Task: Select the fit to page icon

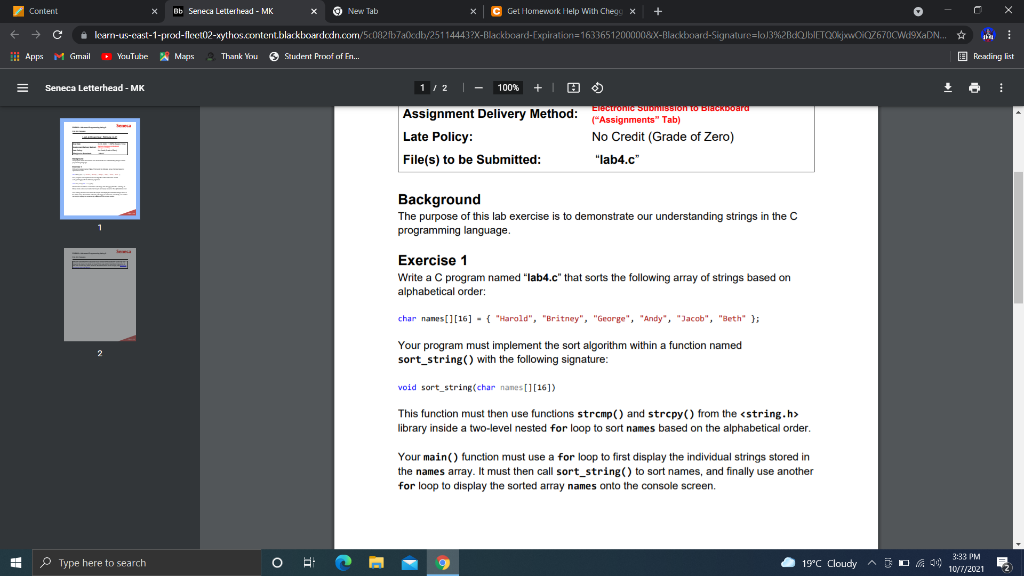Action: 572,87
